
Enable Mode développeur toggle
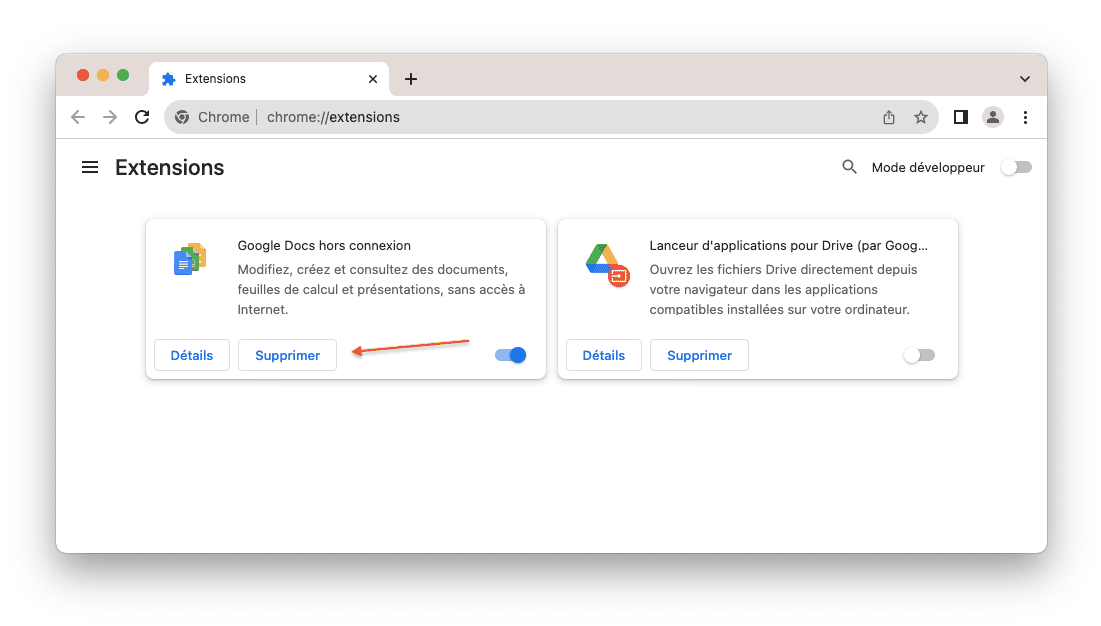[1016, 167]
